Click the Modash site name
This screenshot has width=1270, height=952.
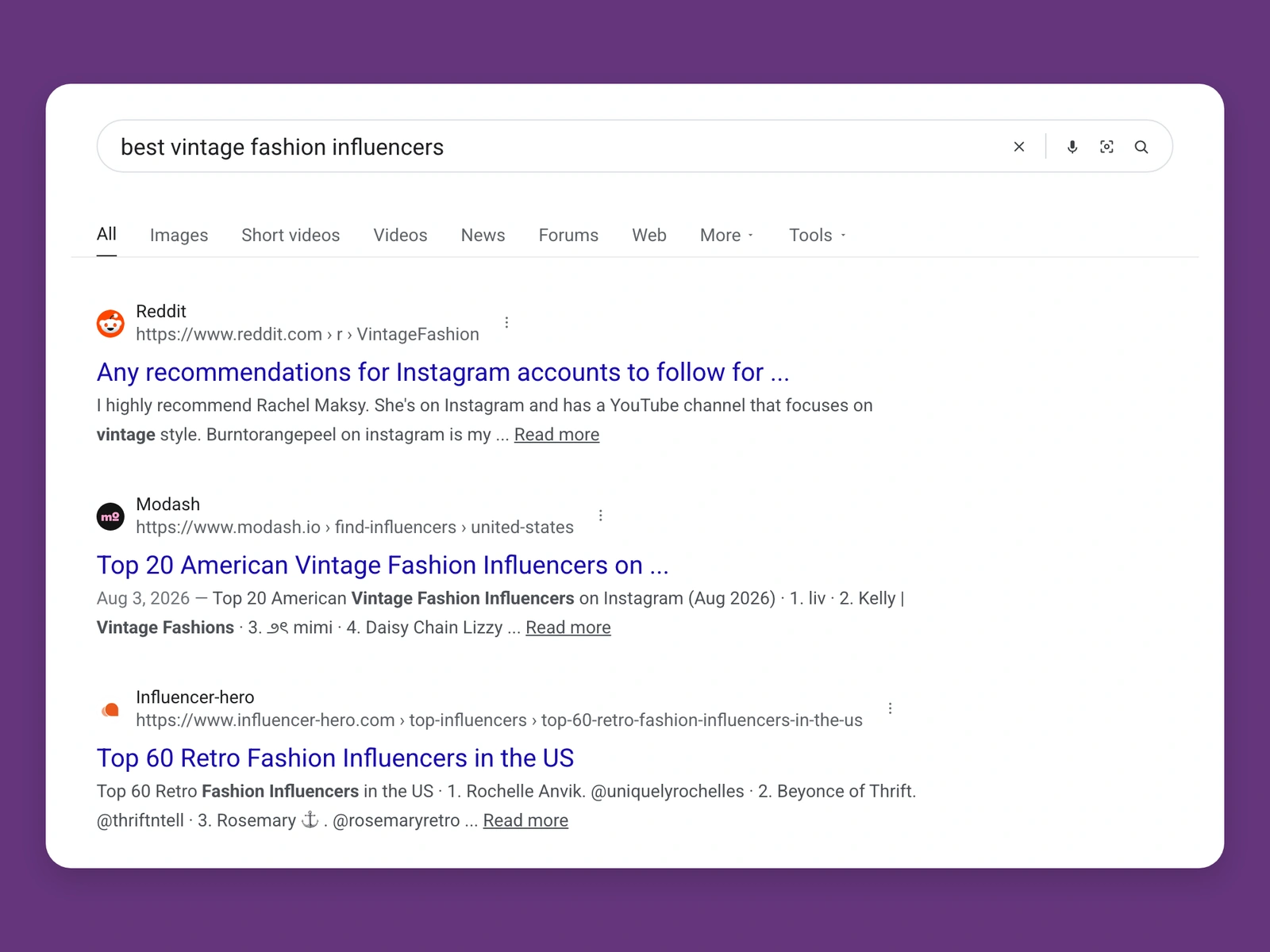pos(168,504)
